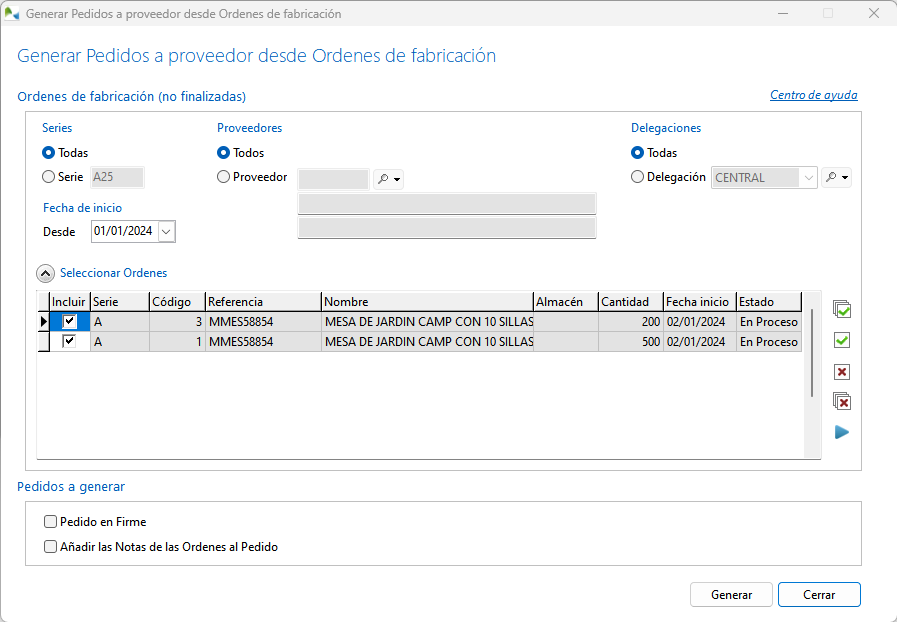Click the single red X deselect icon
The height and width of the screenshot is (622, 897).
pos(842,372)
